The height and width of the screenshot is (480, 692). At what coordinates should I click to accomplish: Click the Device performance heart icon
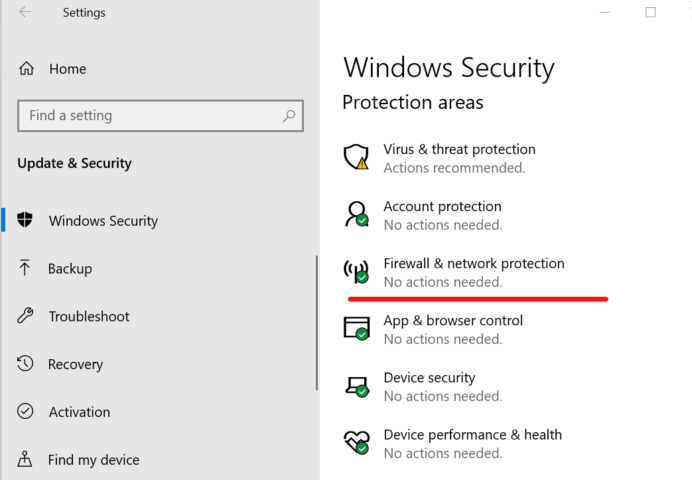[x=357, y=442]
